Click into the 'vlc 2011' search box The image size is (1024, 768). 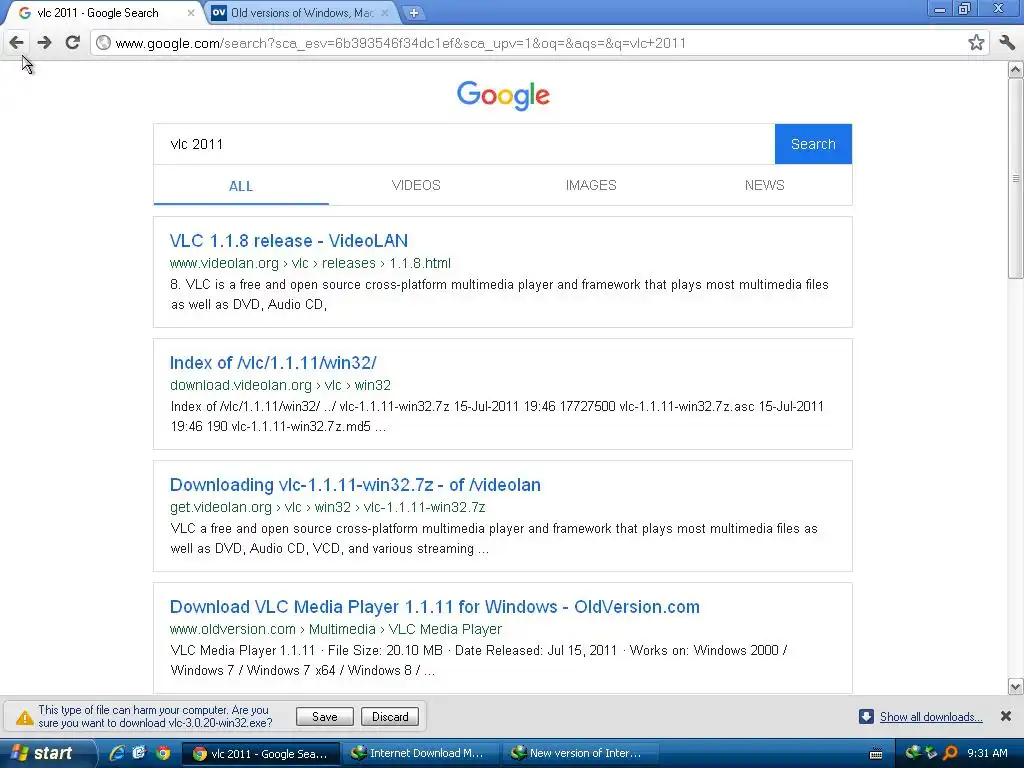tap(464, 144)
